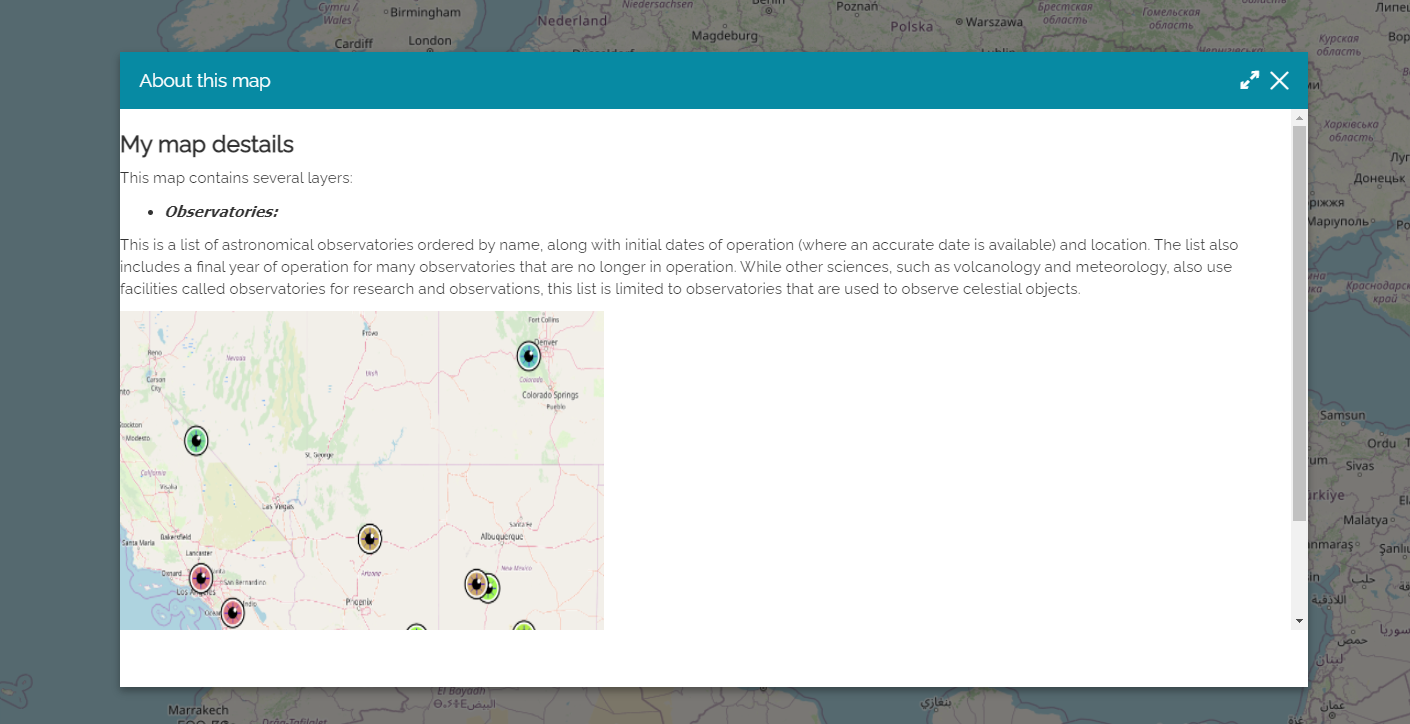Click the teal eye marker near Denver
The image size is (1410, 724).
point(529,356)
